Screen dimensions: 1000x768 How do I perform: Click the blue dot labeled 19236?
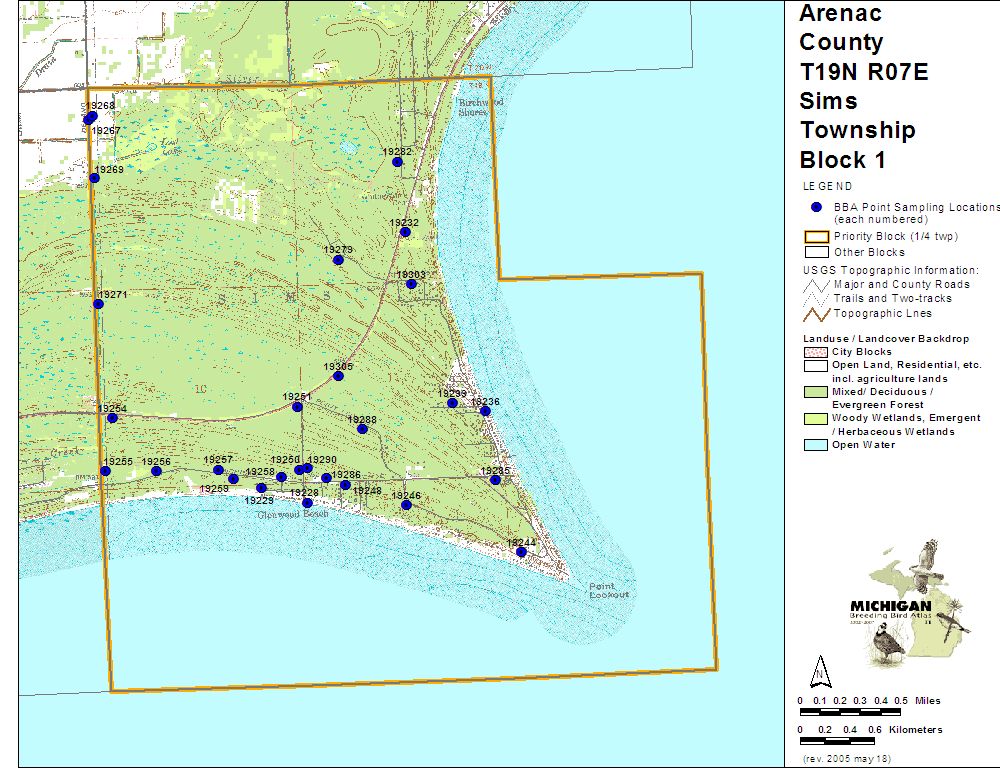click(485, 411)
